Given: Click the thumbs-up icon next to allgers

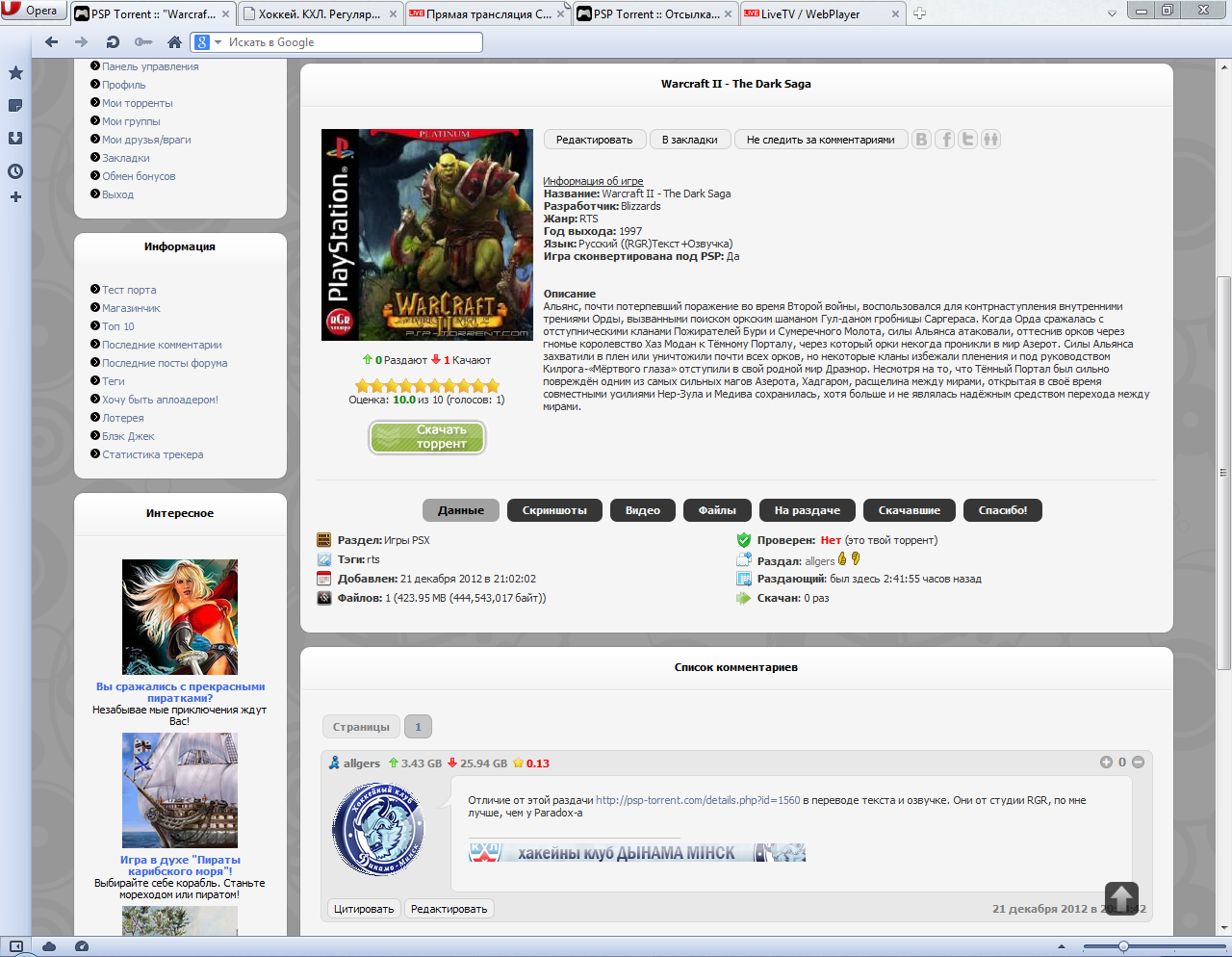Looking at the screenshot, I should (x=843, y=558).
